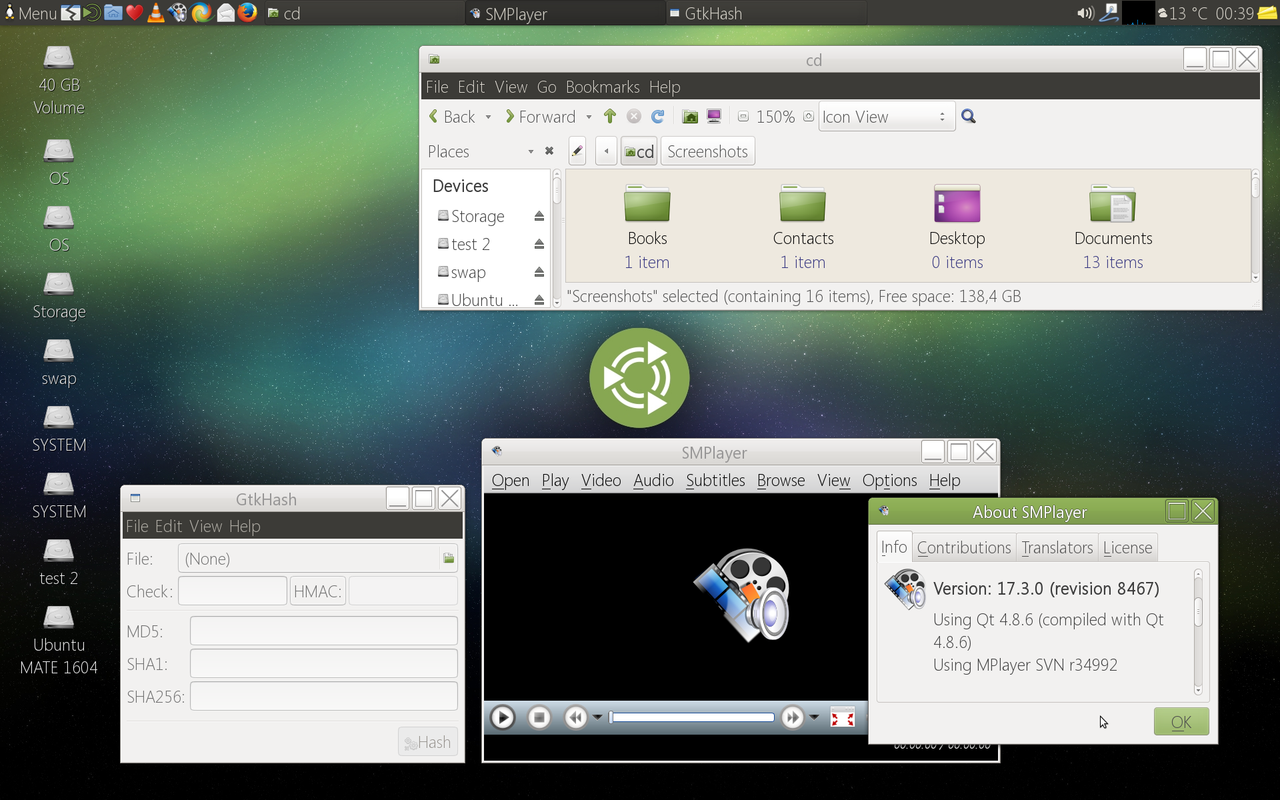The image size is (1280, 800).
Task: Click the MD5 output field
Action: coord(324,631)
